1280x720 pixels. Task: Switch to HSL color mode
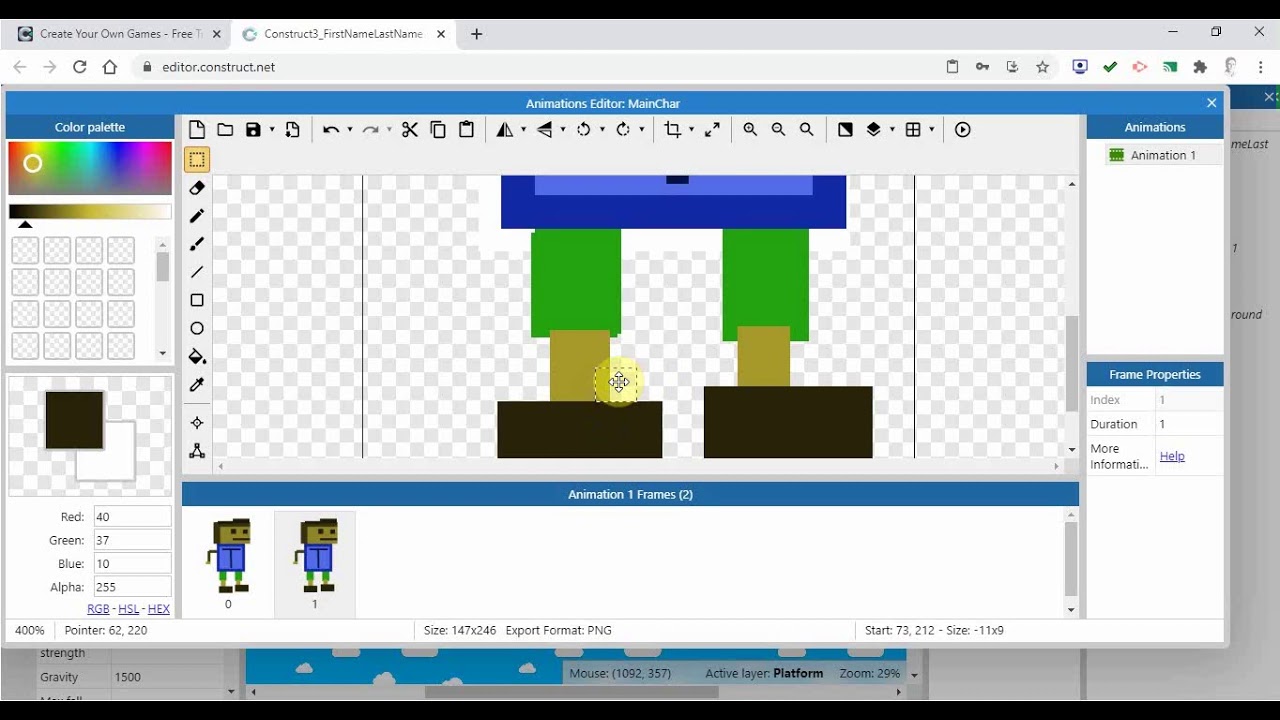[129, 609]
